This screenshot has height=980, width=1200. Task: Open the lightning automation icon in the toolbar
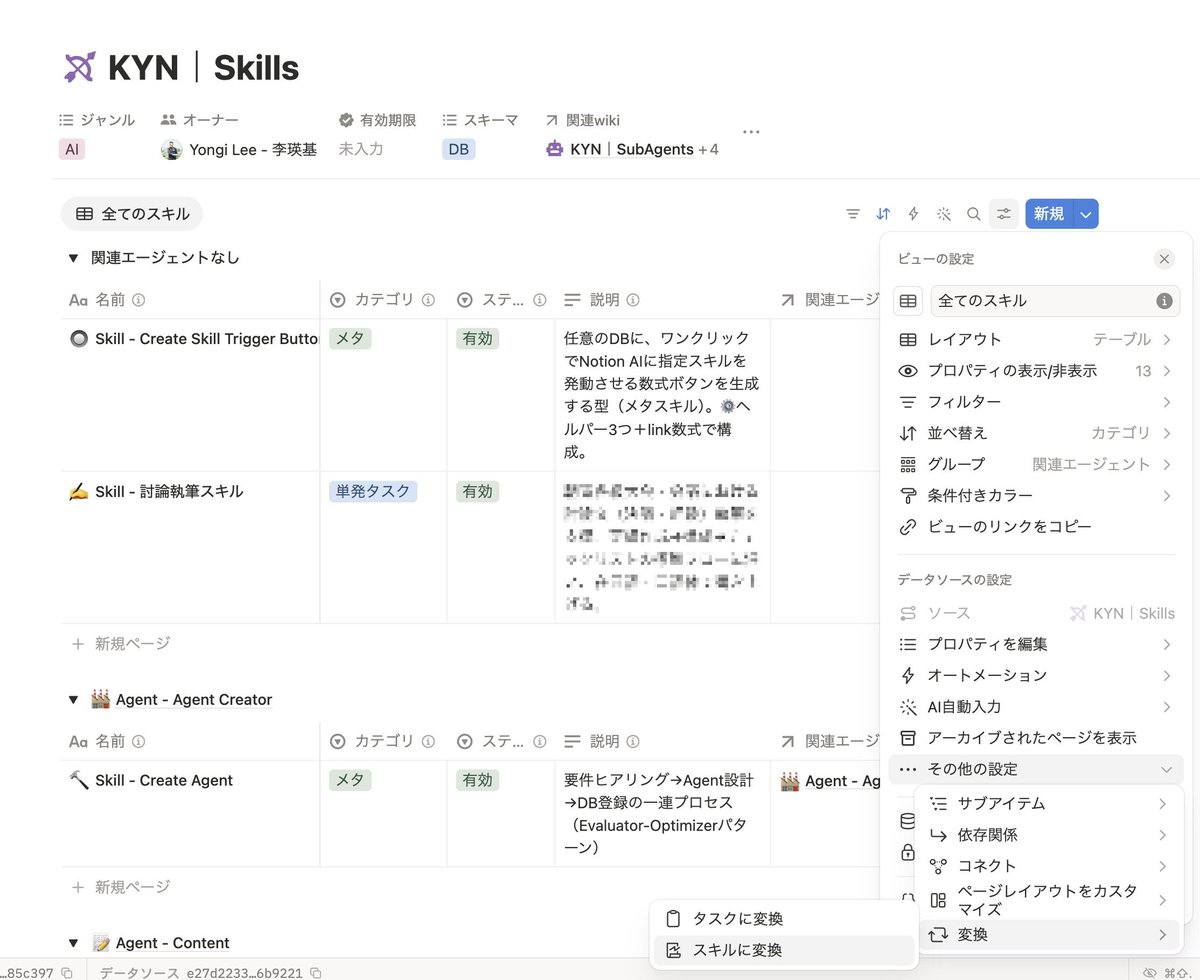pyautogui.click(x=913, y=213)
